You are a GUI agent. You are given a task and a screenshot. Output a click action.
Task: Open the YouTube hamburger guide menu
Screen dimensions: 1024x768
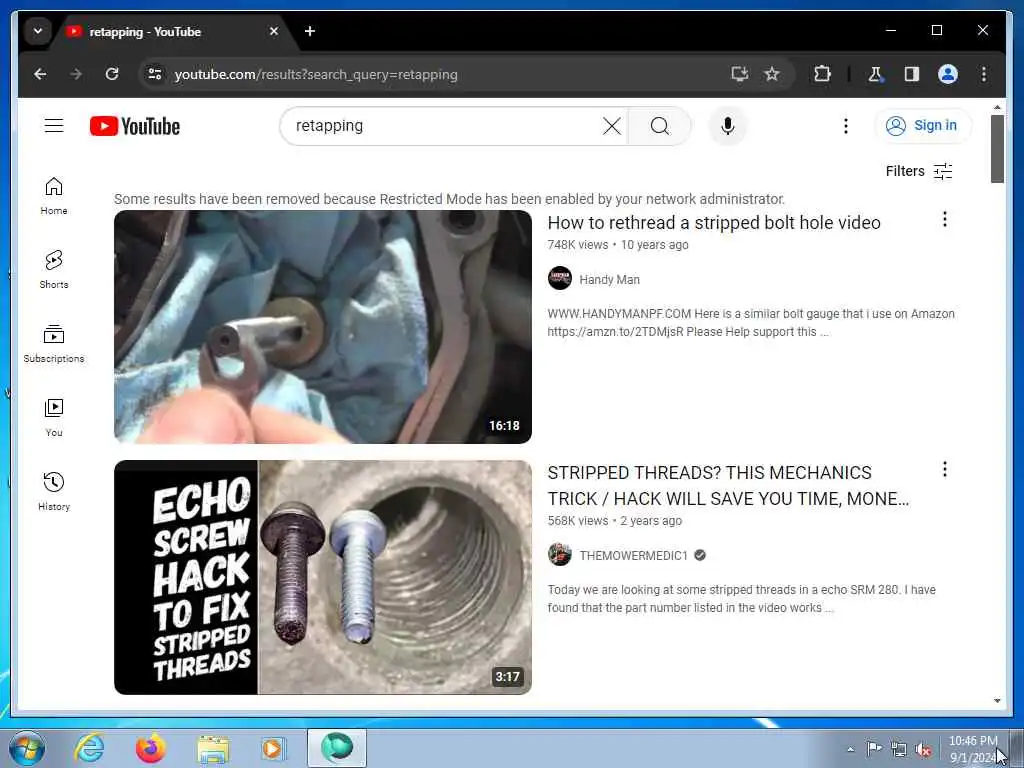click(x=54, y=125)
